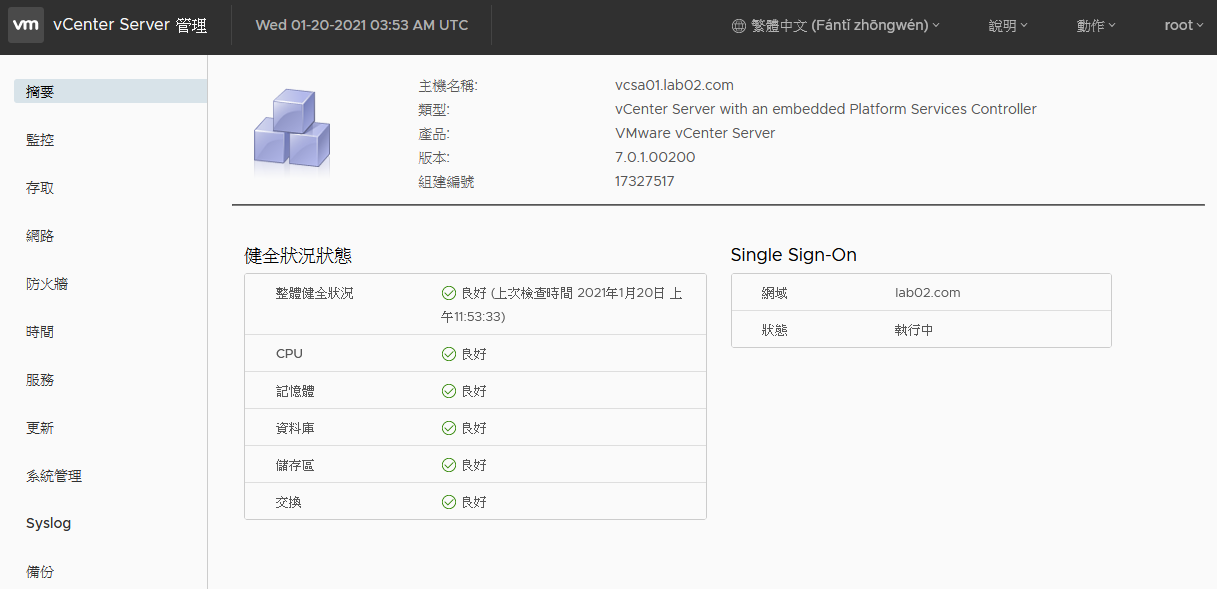
Task: Open the 繁體中文 language dropdown
Action: click(836, 26)
